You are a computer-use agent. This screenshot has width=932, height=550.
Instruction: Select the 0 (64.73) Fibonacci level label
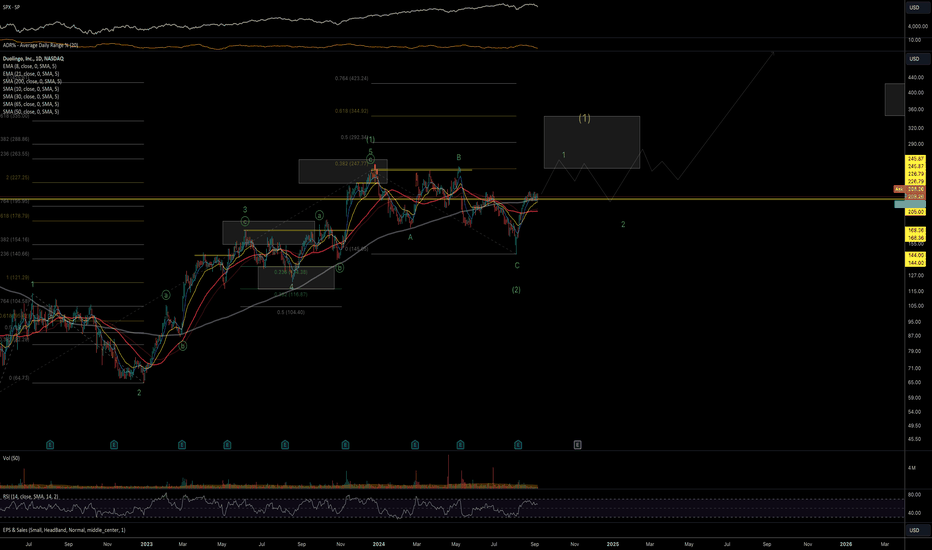coord(19,378)
